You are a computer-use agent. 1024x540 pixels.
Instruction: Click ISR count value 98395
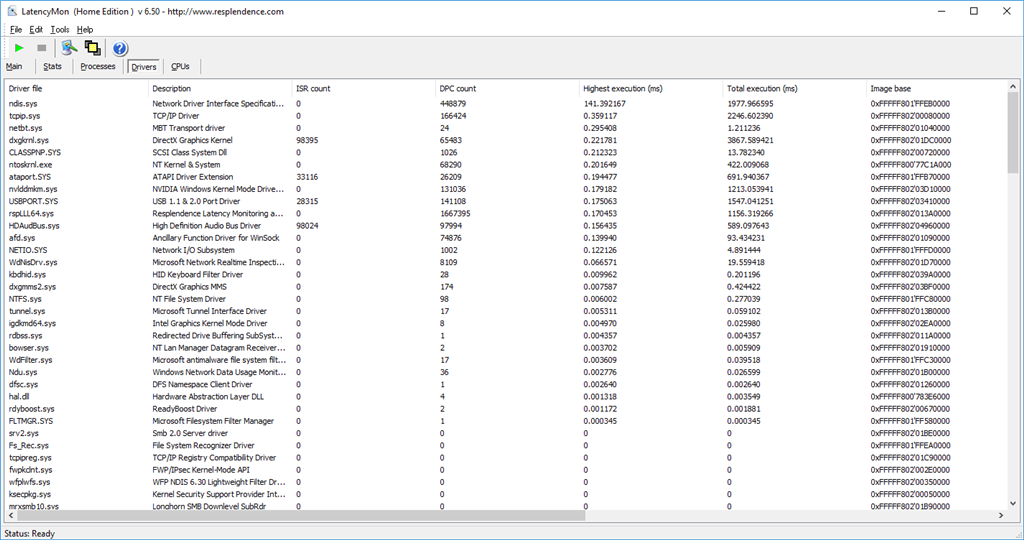[307, 140]
